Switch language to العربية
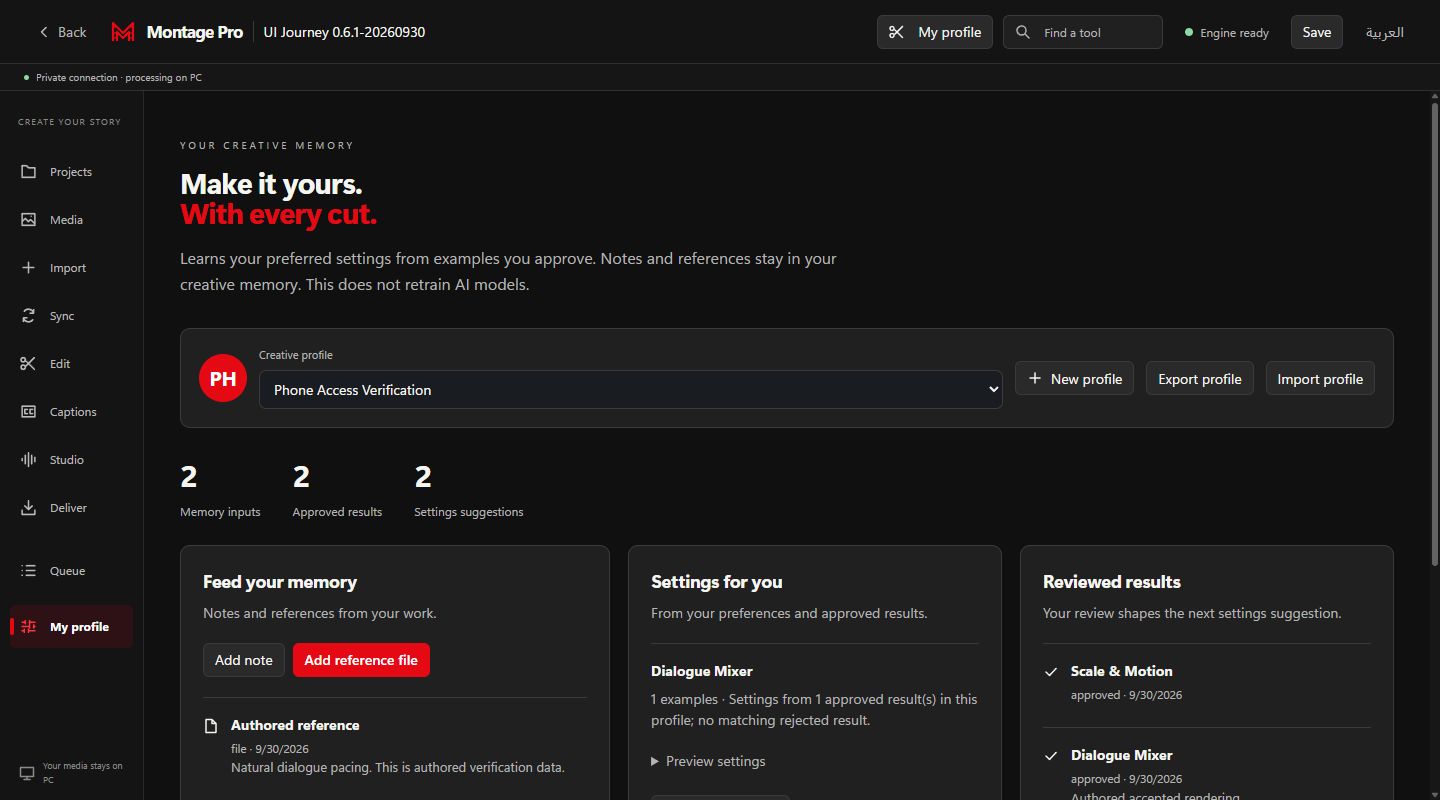This screenshot has width=1440, height=800. [1385, 32]
